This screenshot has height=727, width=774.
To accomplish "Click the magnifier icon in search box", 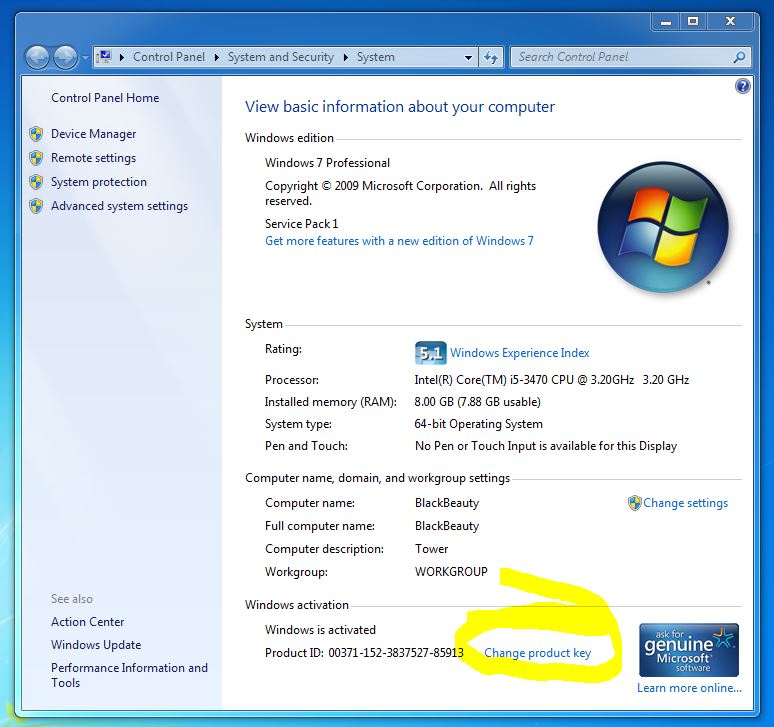I will pos(740,57).
